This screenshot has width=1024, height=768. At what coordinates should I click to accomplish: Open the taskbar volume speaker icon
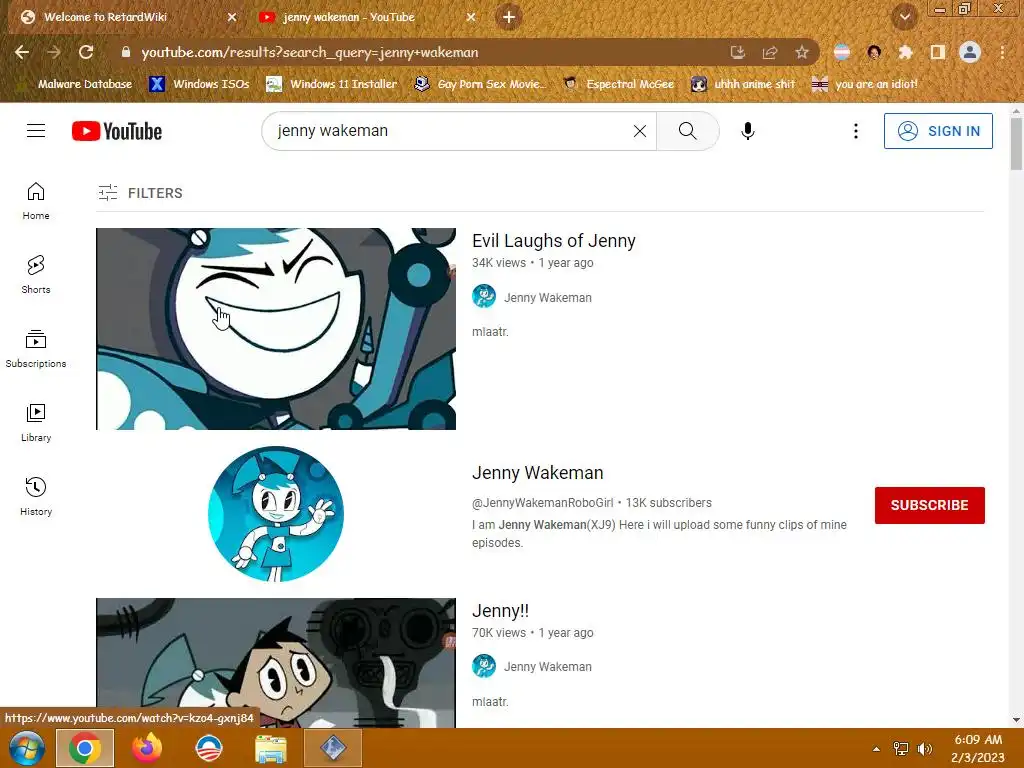(x=925, y=749)
